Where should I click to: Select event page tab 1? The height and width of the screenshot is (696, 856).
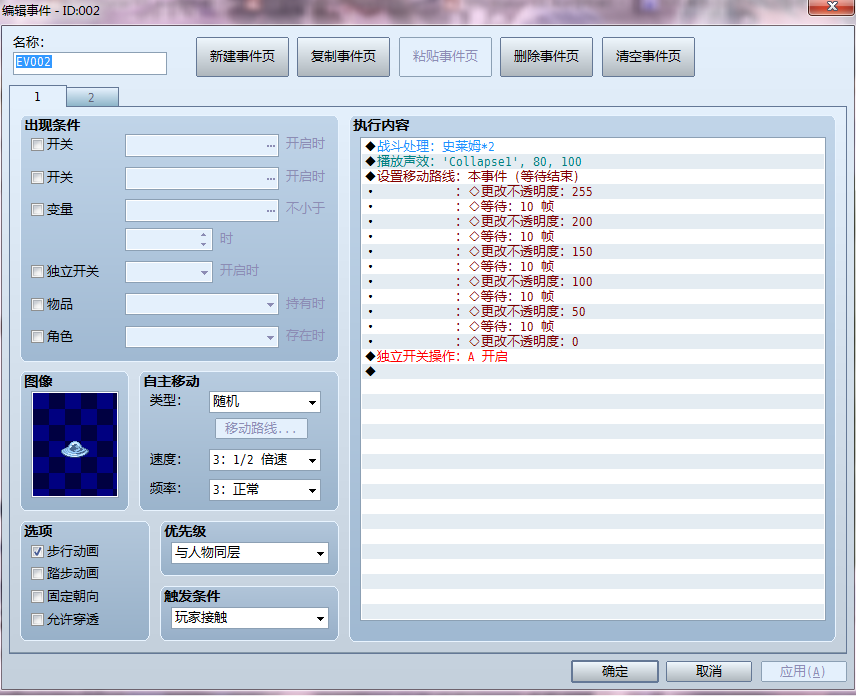coord(38,97)
